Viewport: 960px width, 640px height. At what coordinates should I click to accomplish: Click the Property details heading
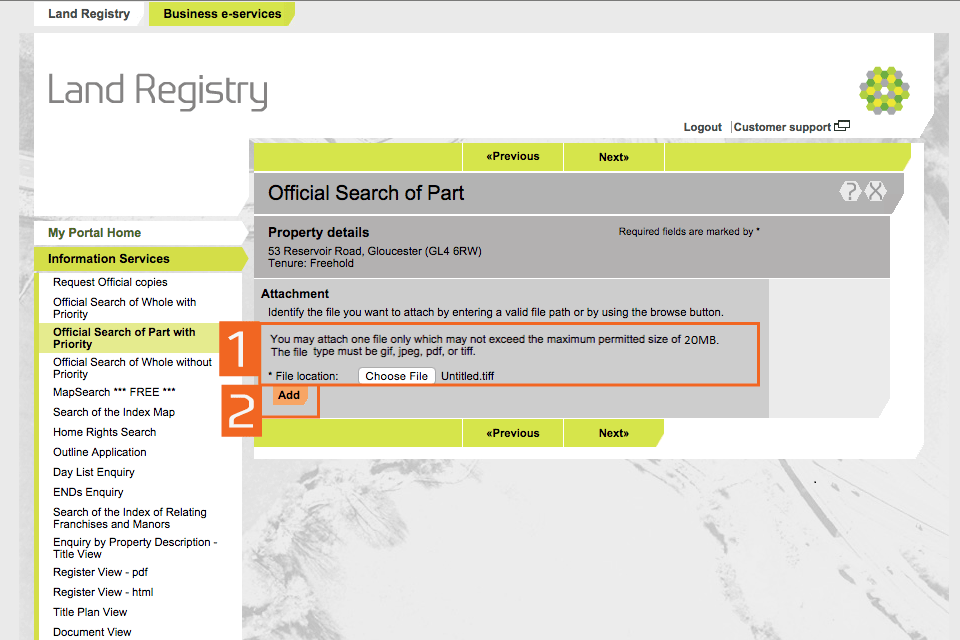318,233
